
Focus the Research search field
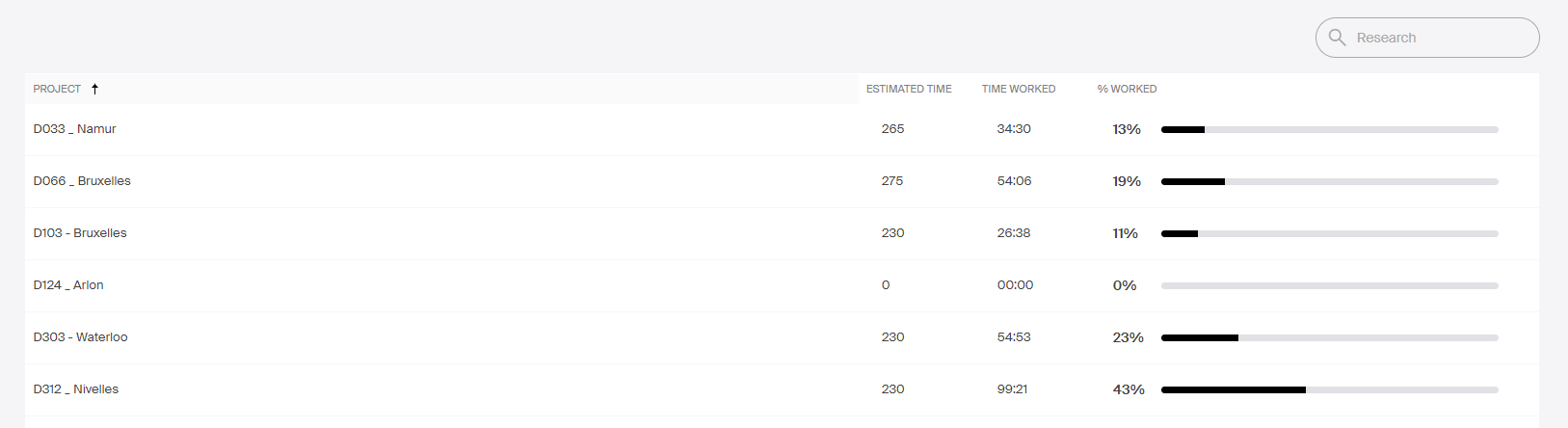coord(1427,38)
